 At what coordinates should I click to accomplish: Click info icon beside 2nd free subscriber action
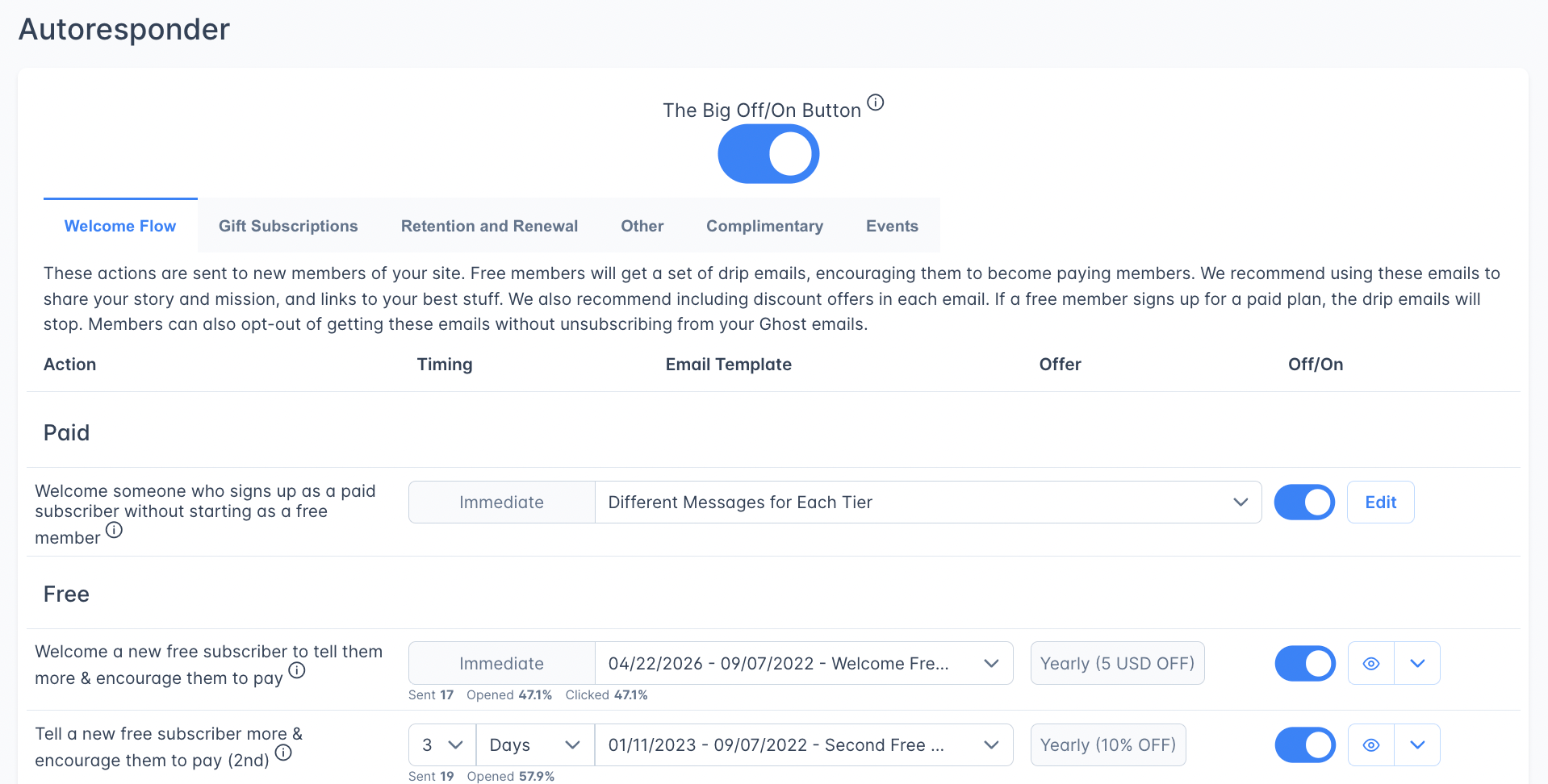pos(283,753)
